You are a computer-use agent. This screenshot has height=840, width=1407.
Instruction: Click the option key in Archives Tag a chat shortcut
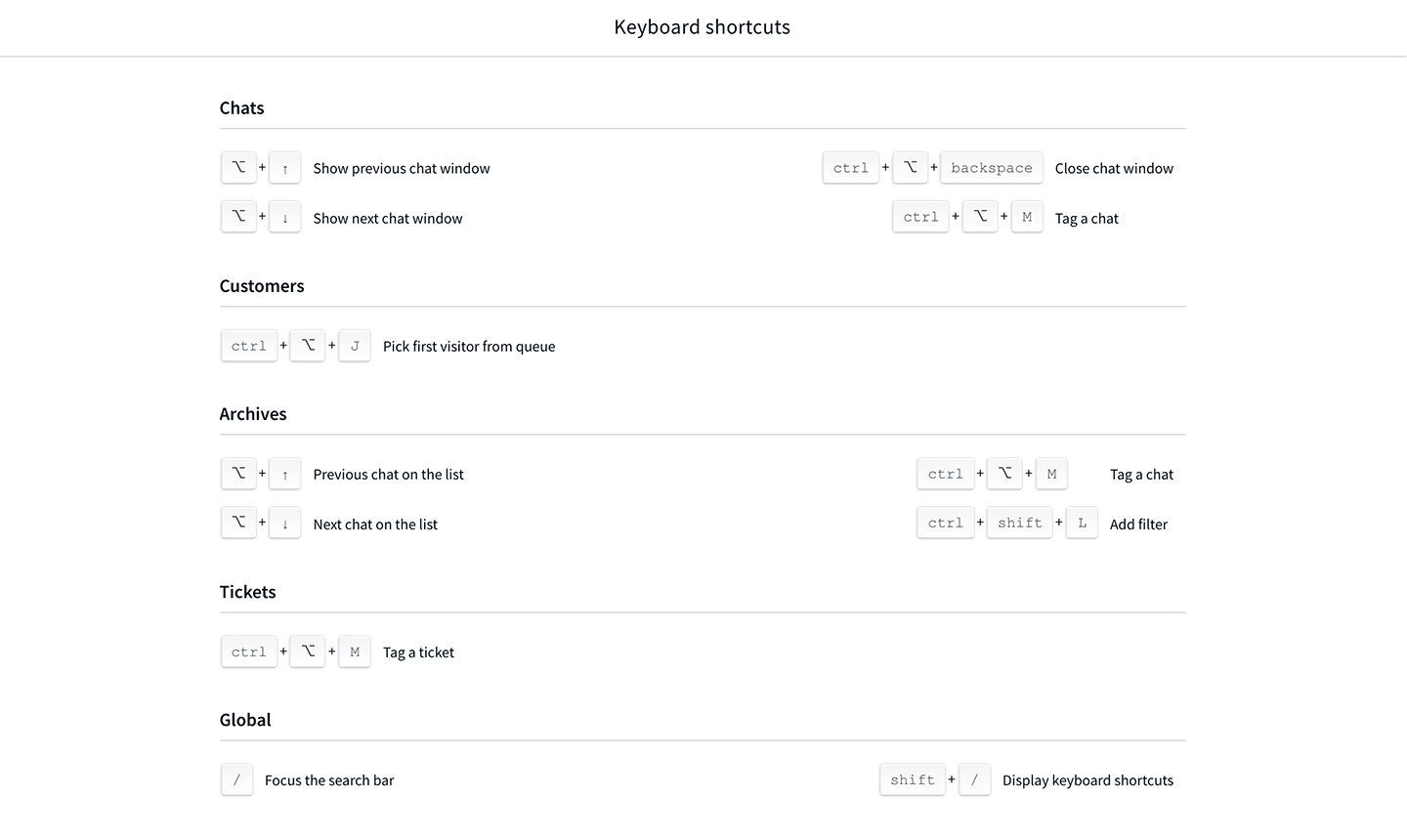[x=1004, y=474]
